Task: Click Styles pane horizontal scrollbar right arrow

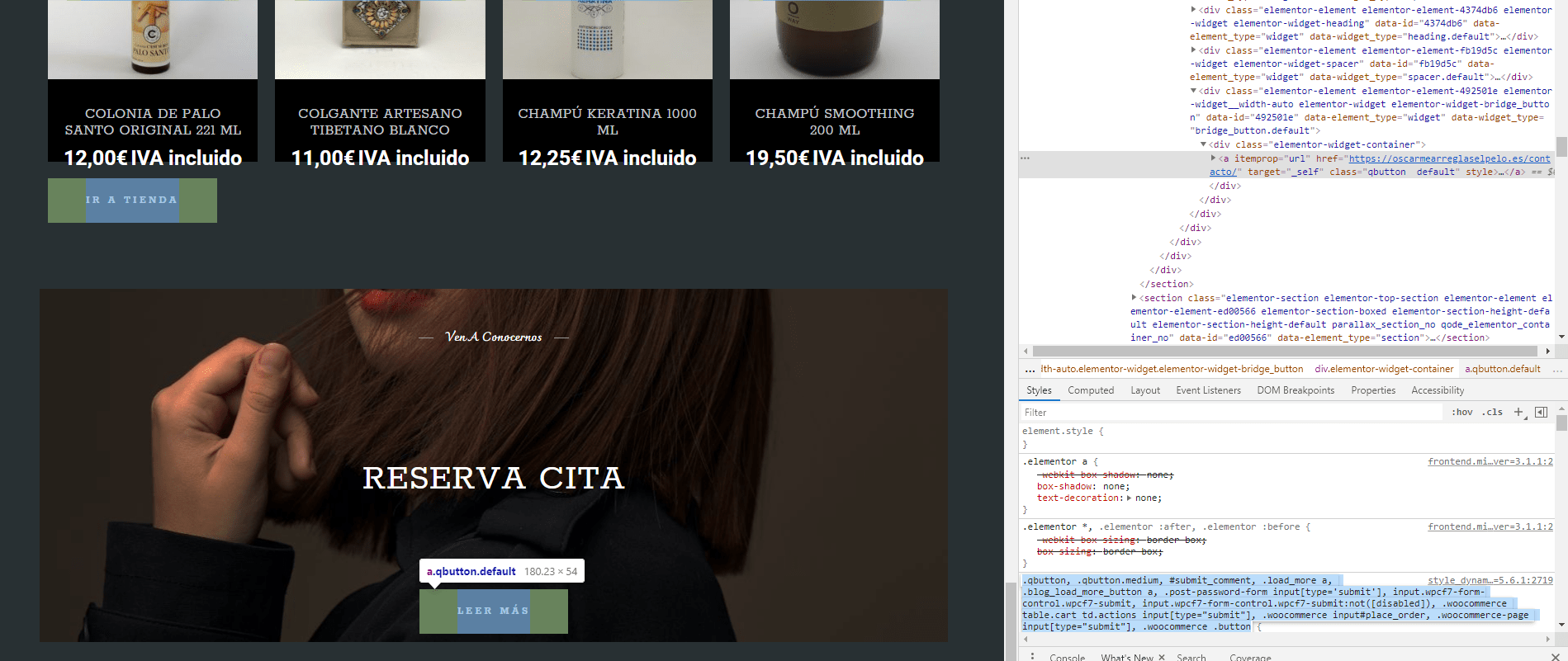Action: point(1548,639)
